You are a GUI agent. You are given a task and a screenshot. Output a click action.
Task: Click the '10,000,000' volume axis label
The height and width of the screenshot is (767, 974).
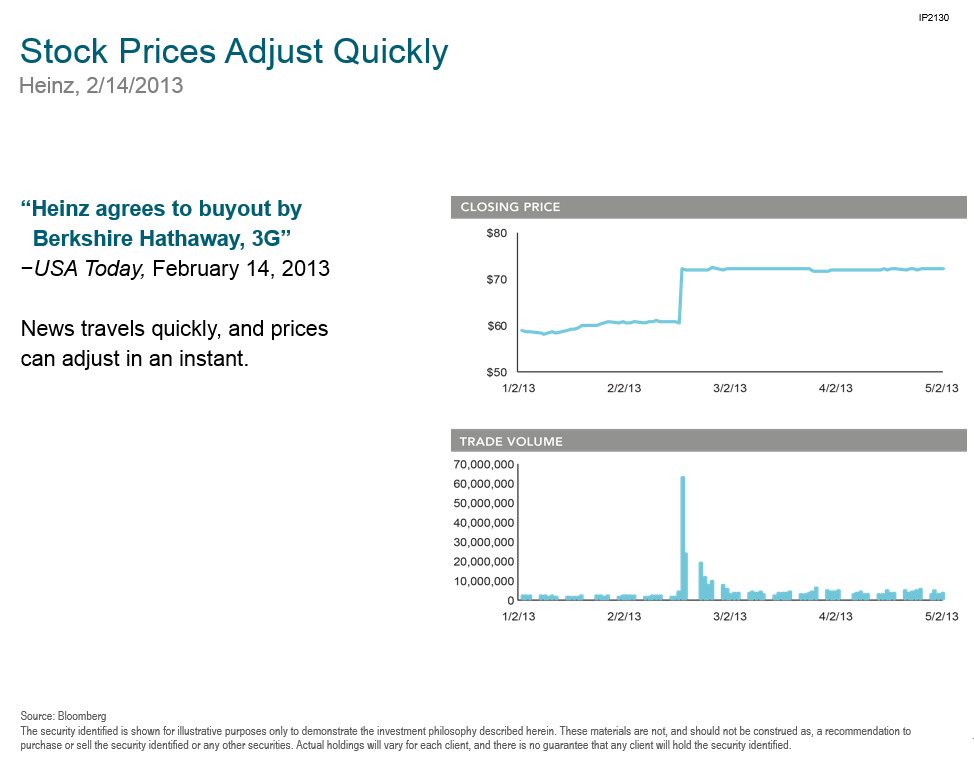484,581
